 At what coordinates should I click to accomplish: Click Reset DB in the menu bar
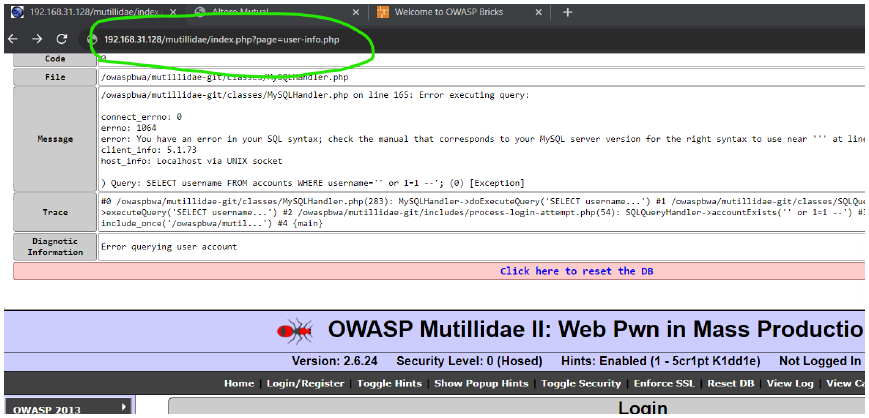(733, 384)
